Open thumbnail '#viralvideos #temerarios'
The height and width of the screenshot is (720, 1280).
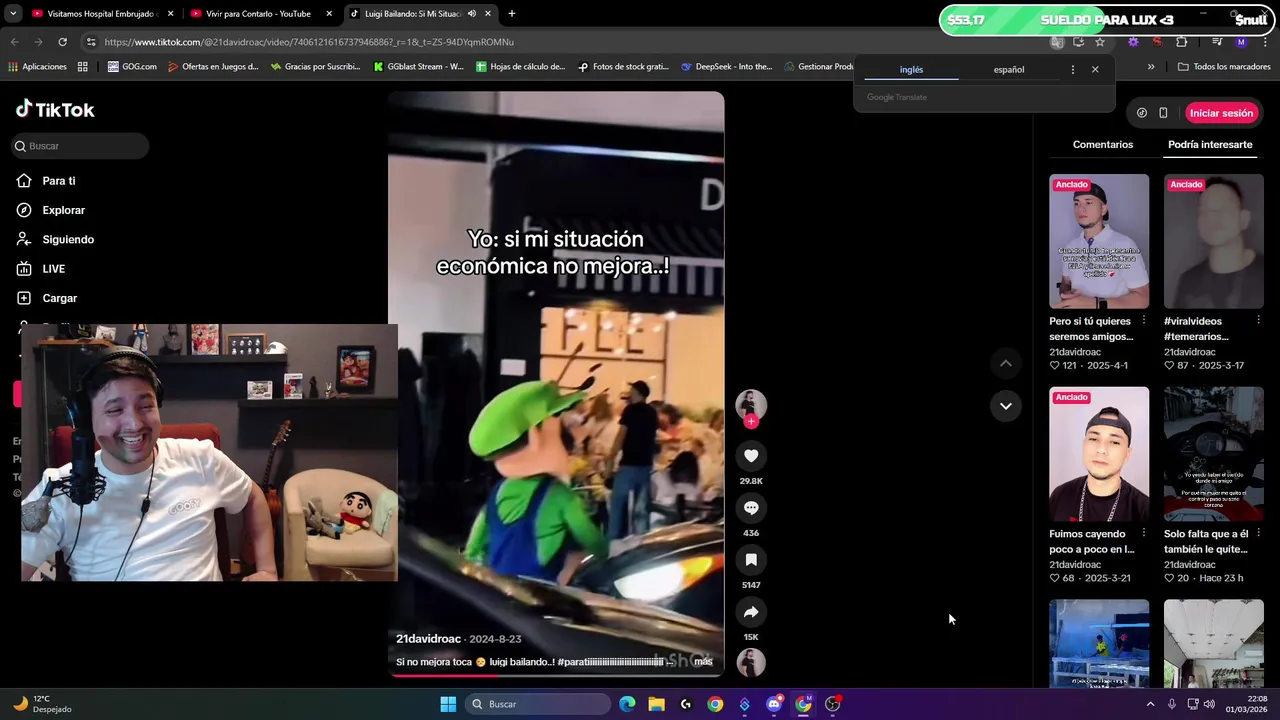coord(1214,241)
